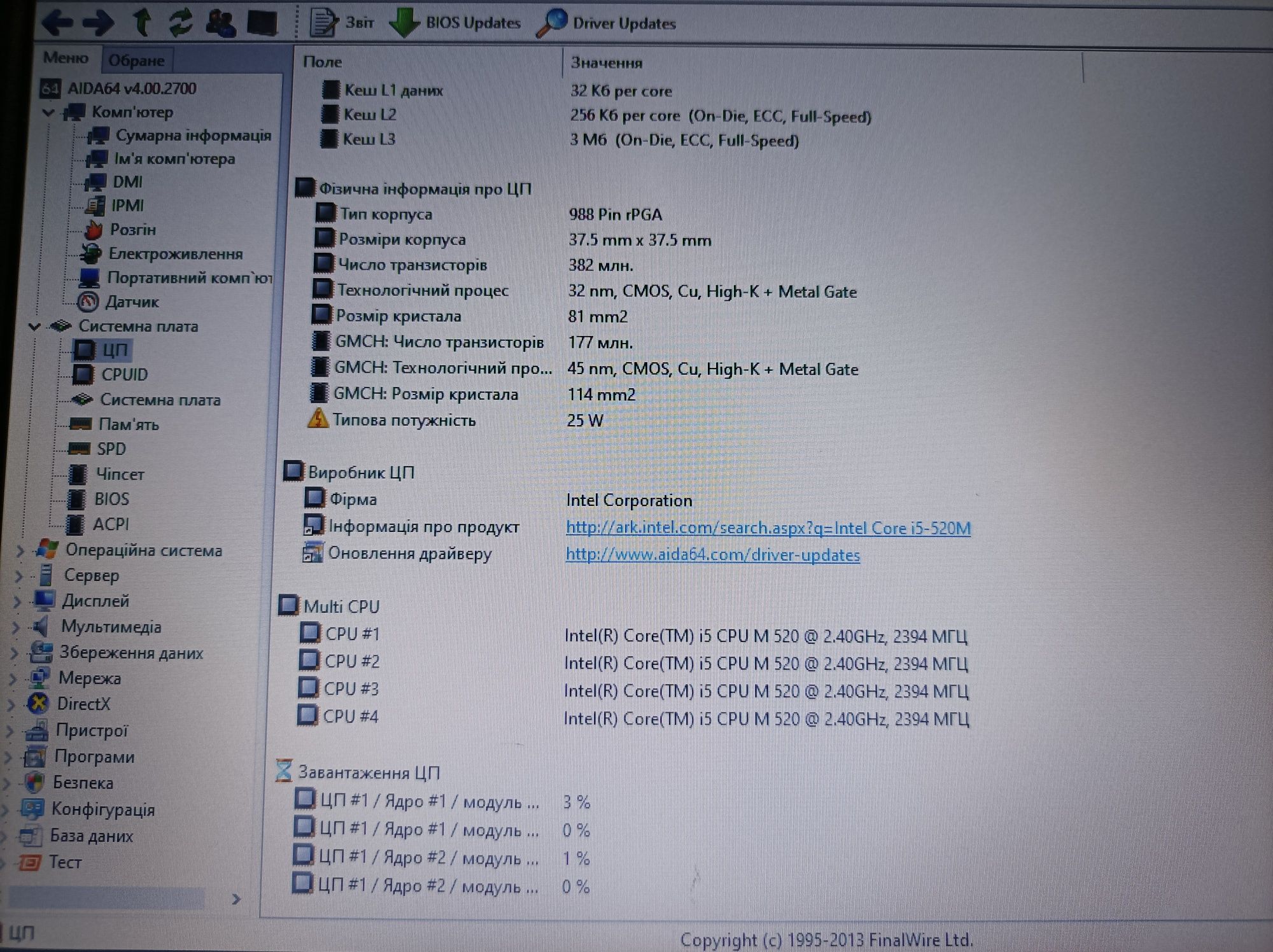Screen dimensions: 1273x952
Task: Select the Кеш L2 row
Action: pyautogui.click(x=596, y=115)
